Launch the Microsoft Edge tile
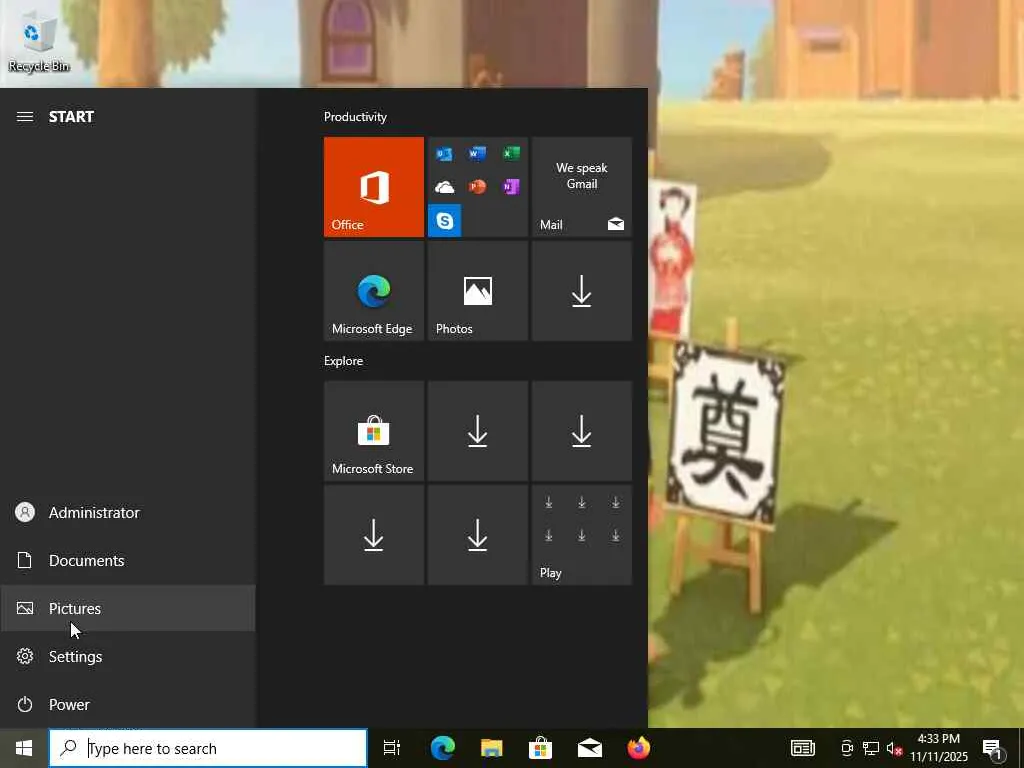1024x768 pixels. (374, 291)
